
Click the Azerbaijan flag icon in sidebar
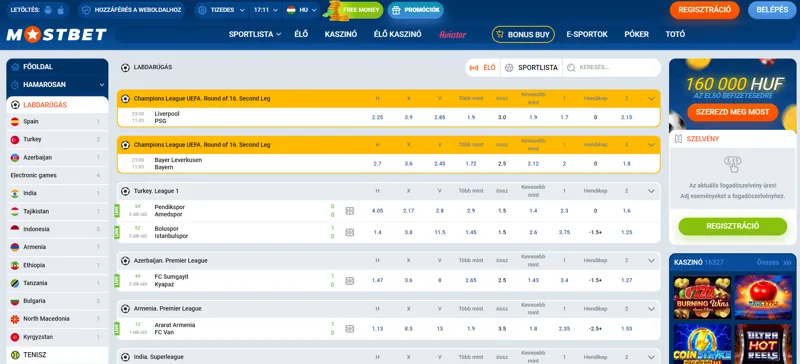point(15,158)
